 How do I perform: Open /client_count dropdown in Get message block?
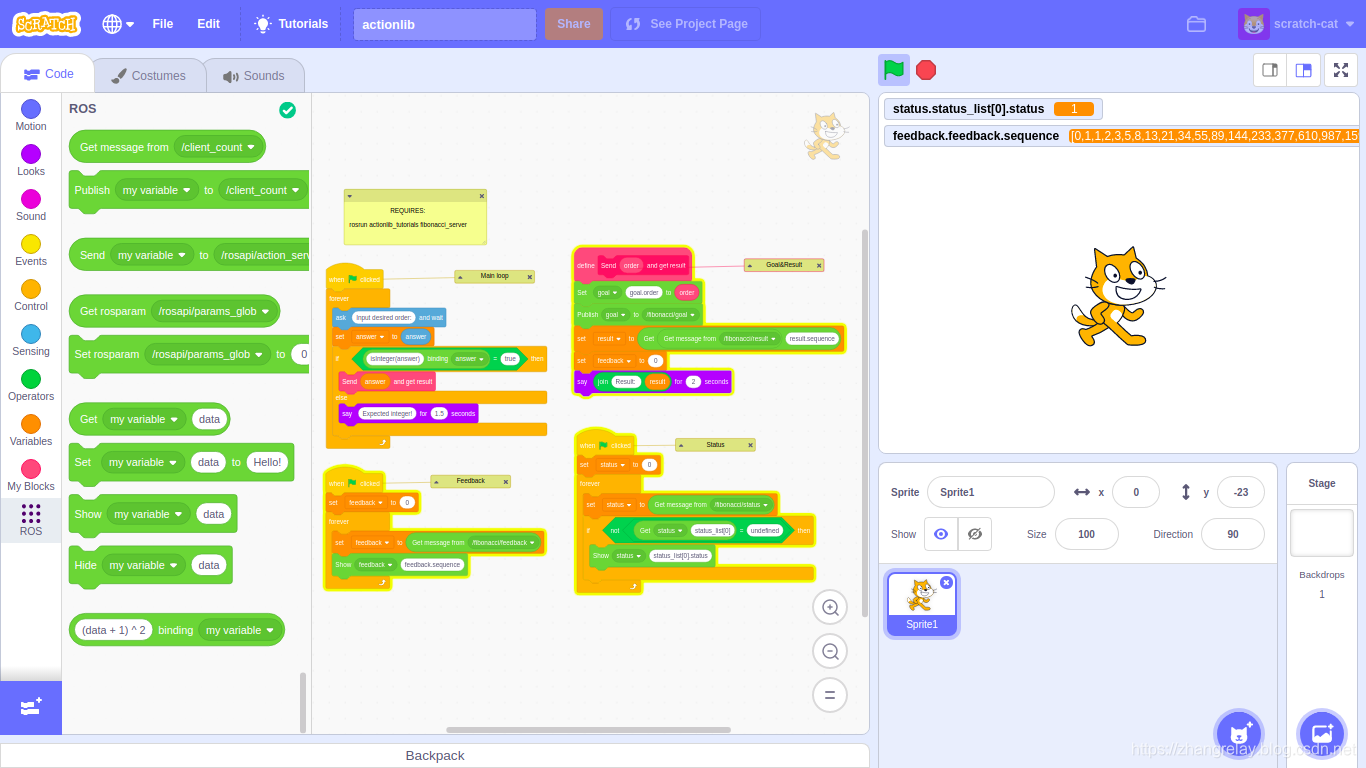[x=217, y=147]
